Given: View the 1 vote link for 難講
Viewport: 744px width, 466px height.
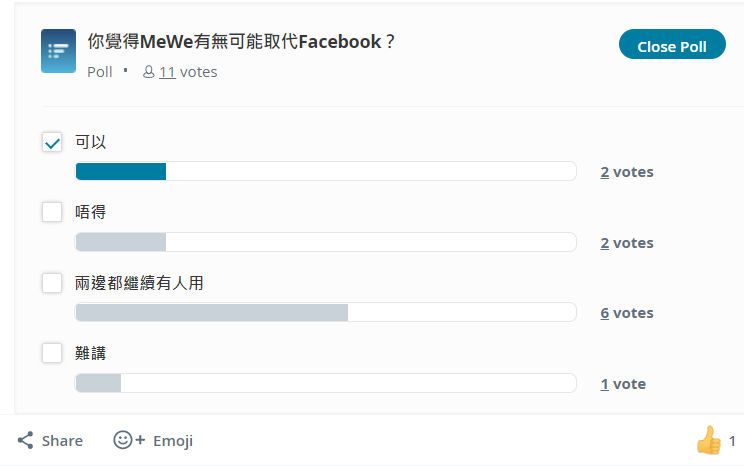Looking at the screenshot, I should coord(623,384).
